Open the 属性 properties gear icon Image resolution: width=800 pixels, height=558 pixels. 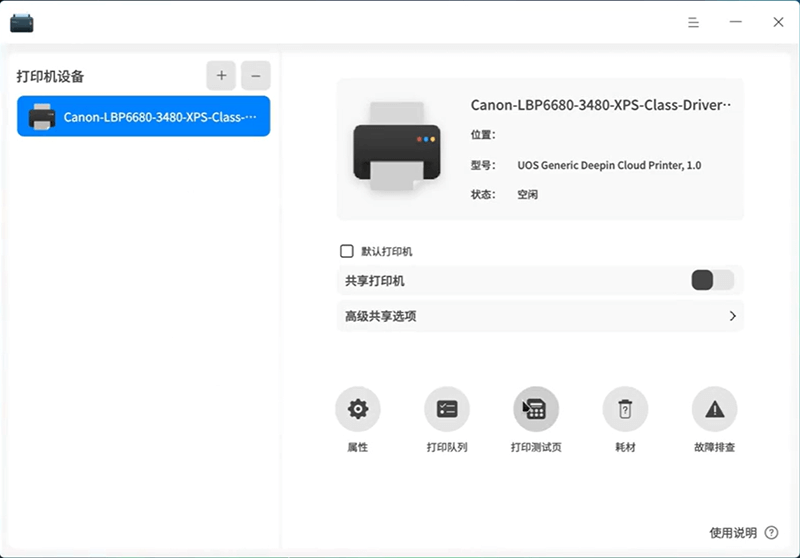(358, 409)
